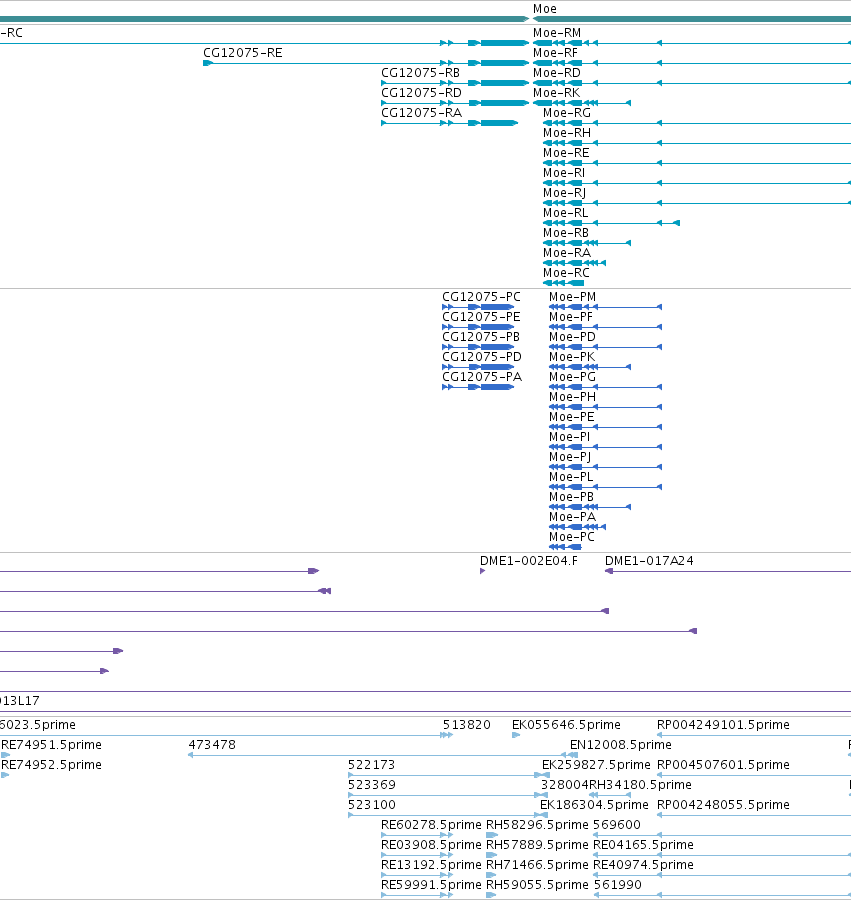Choose the Moe-PB protein label
Viewport: 851px width, 900px height.
point(572,498)
